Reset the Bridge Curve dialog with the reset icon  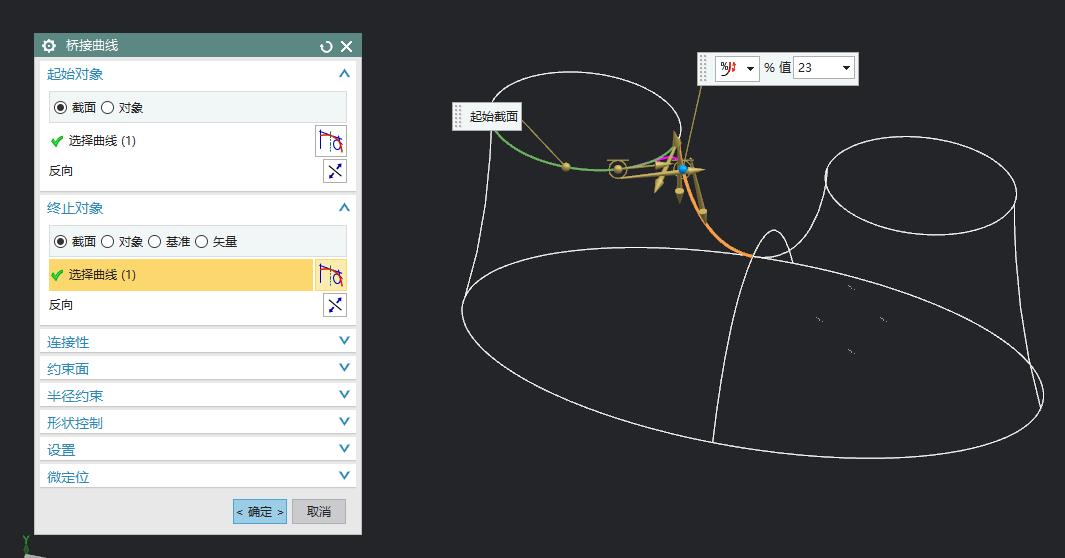pyautogui.click(x=326, y=47)
